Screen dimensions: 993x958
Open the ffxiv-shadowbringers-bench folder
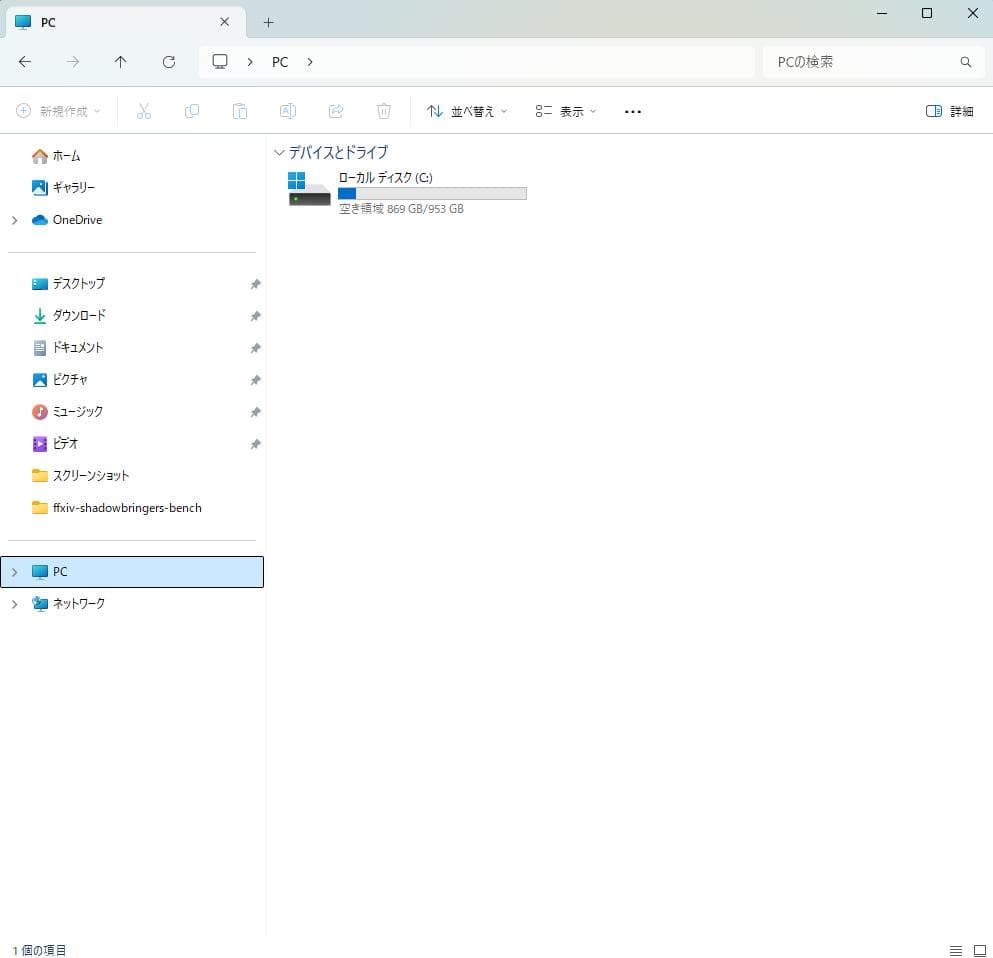click(x=126, y=508)
